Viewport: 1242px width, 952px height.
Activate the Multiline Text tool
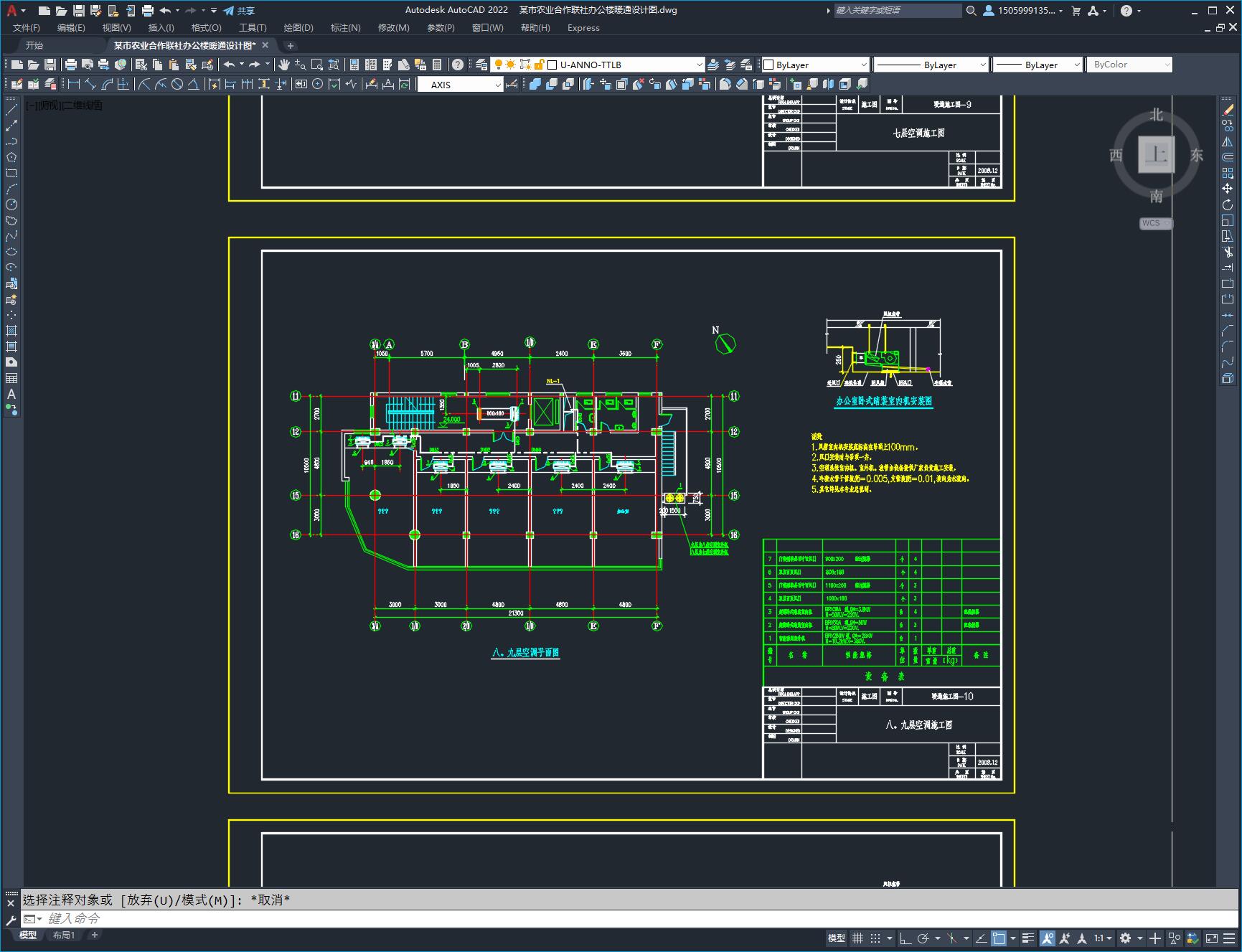pos(11,394)
